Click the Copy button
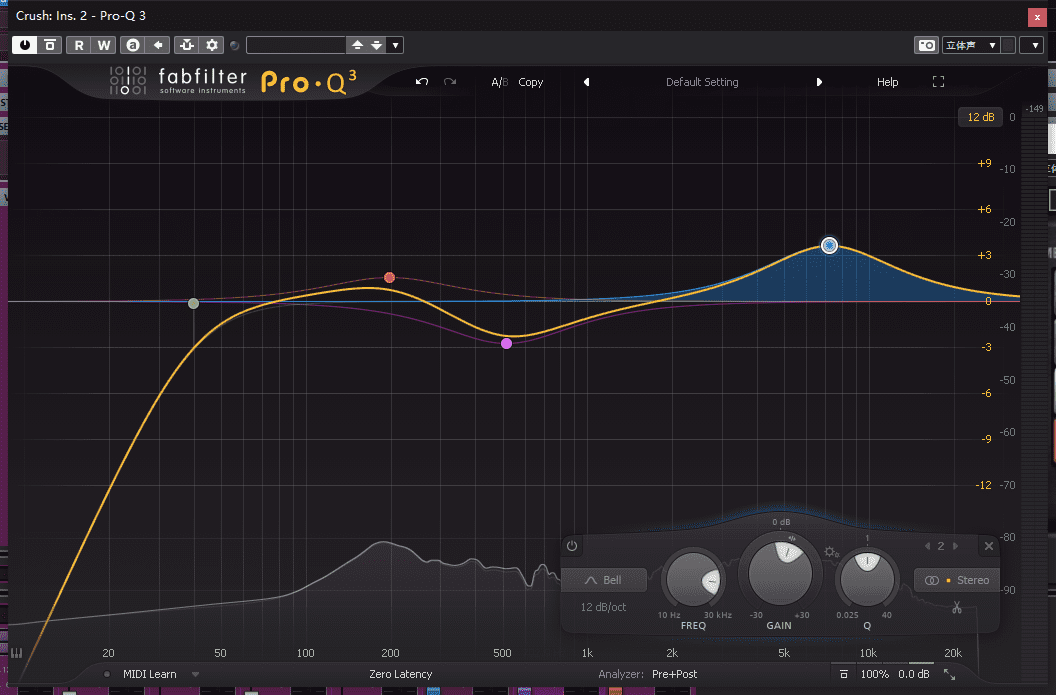Image resolution: width=1056 pixels, height=695 pixels. coord(531,82)
